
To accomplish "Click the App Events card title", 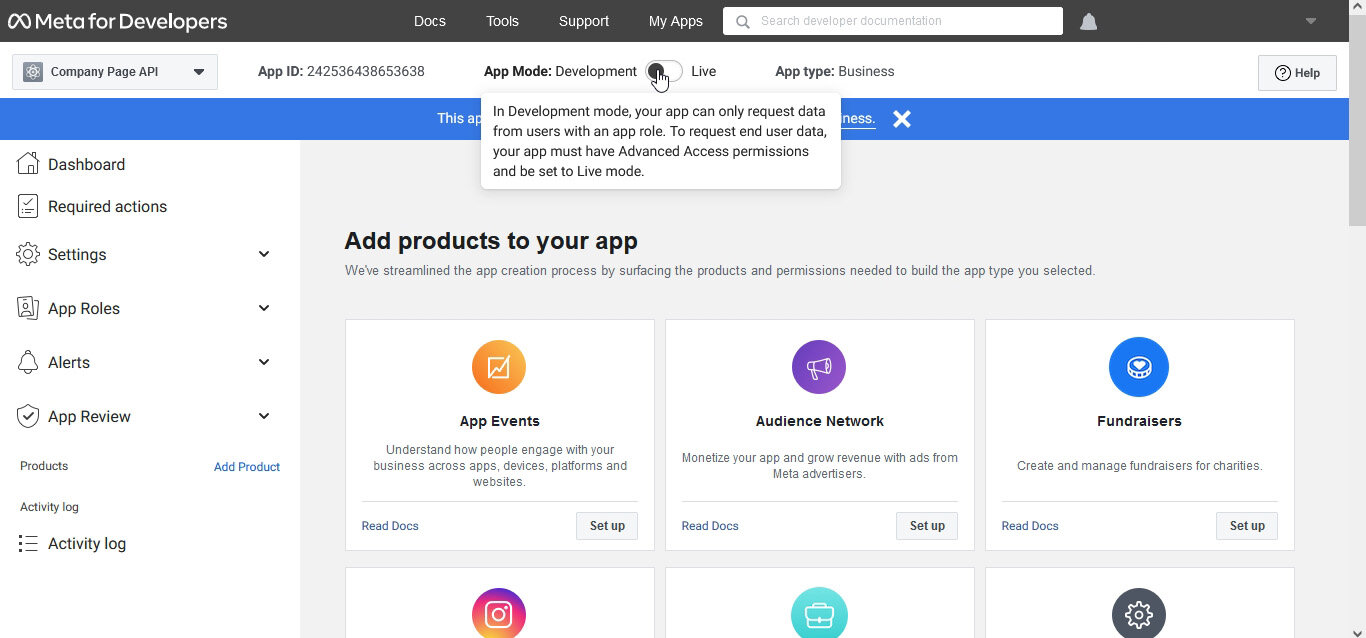I will pyautogui.click(x=500, y=421).
